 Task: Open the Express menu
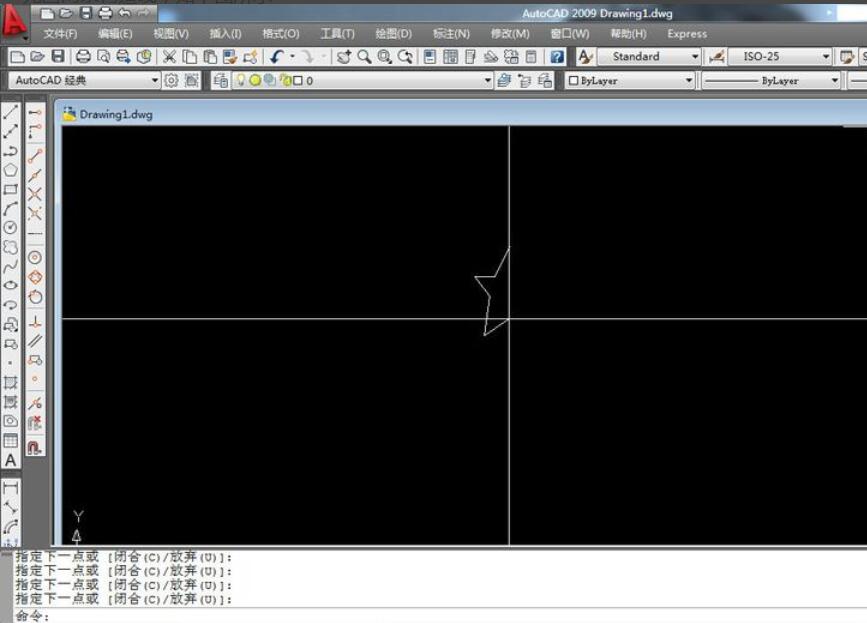[686, 33]
